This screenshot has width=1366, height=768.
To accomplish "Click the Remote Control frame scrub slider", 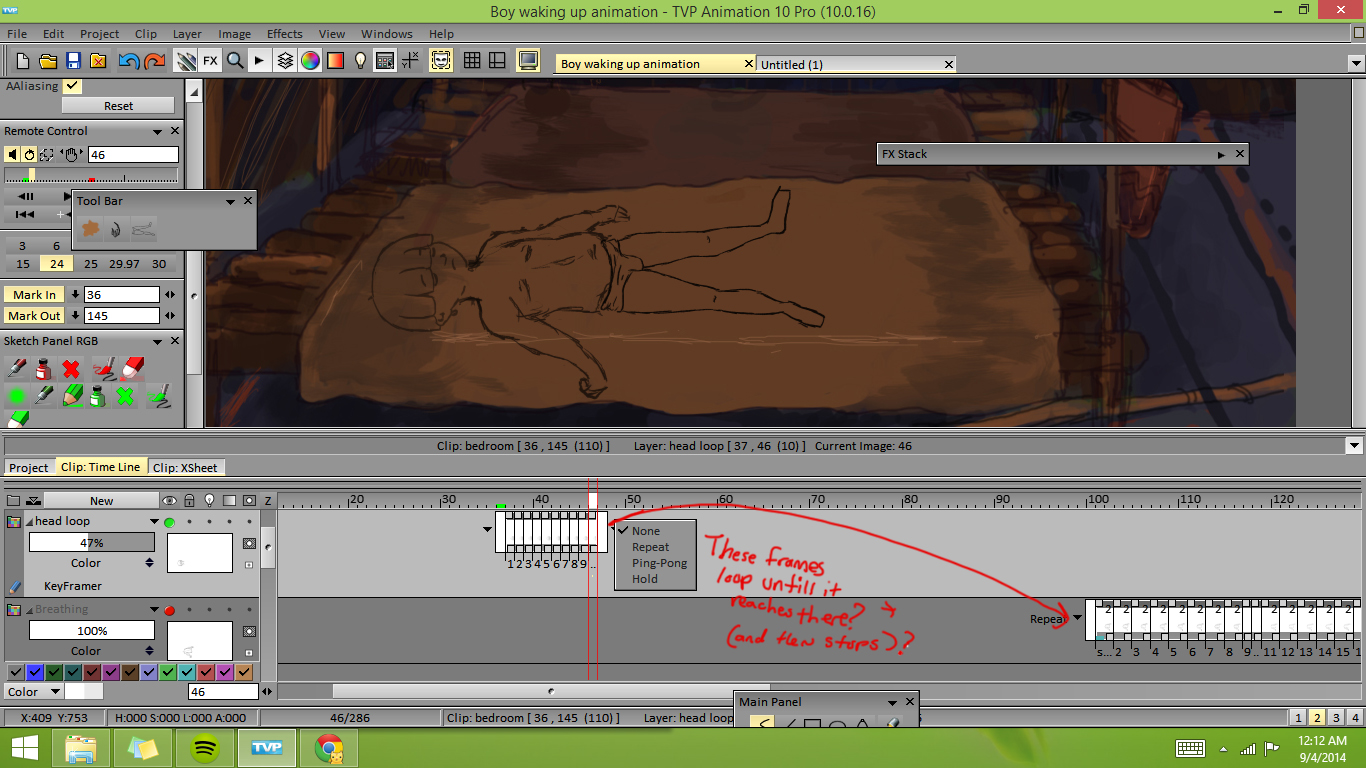I will (x=91, y=177).
